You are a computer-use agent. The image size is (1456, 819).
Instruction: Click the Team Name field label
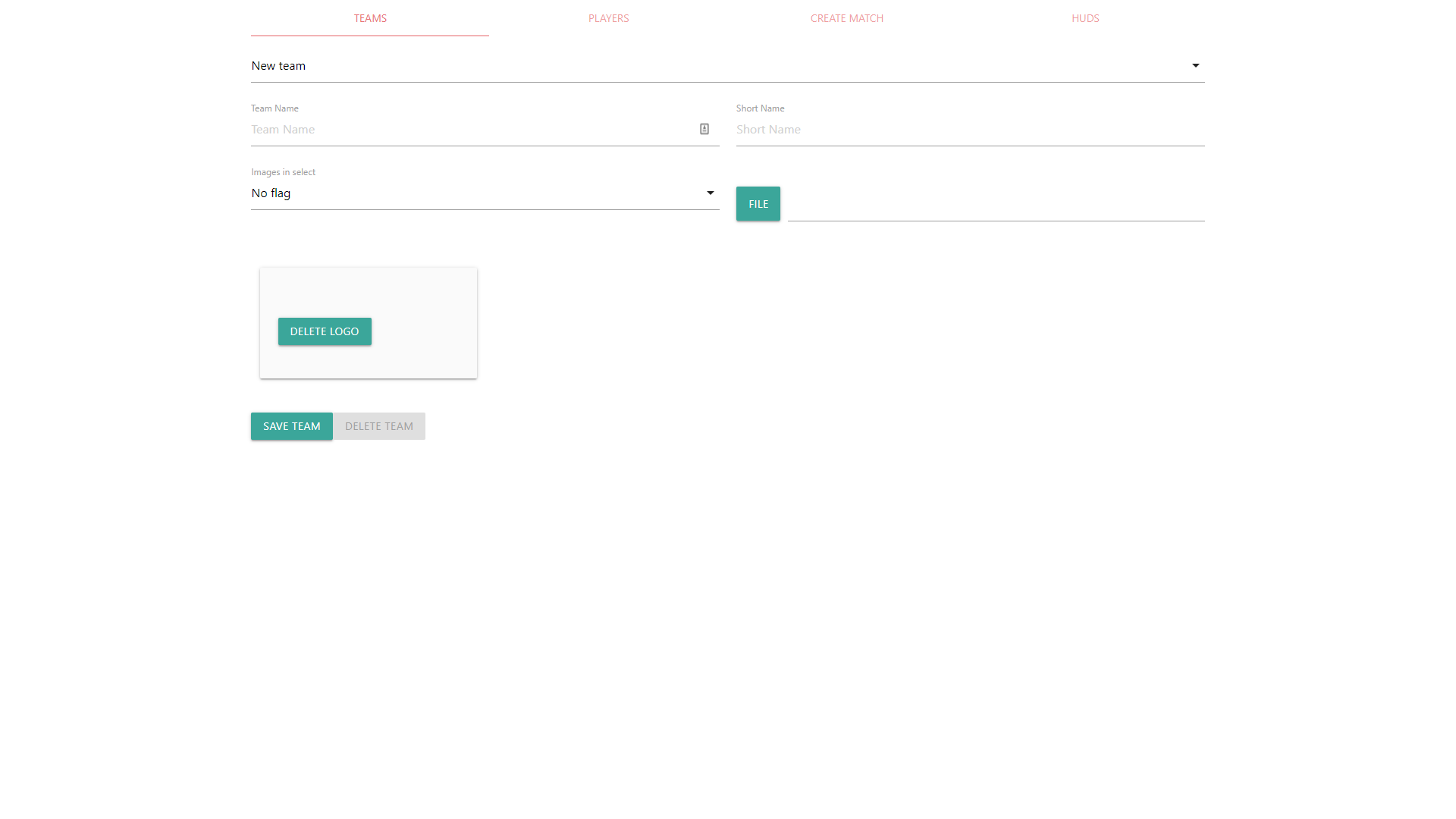coord(275,108)
